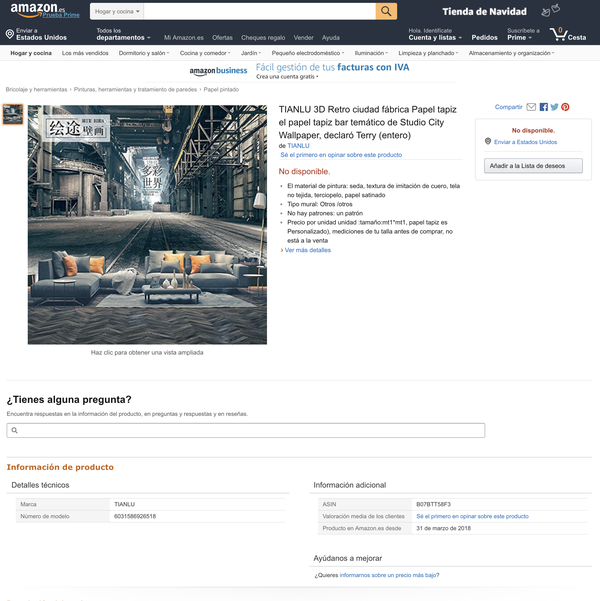Click informarnos sobre un precio más bajo link
This screenshot has width=600, height=601.
[x=388, y=575]
